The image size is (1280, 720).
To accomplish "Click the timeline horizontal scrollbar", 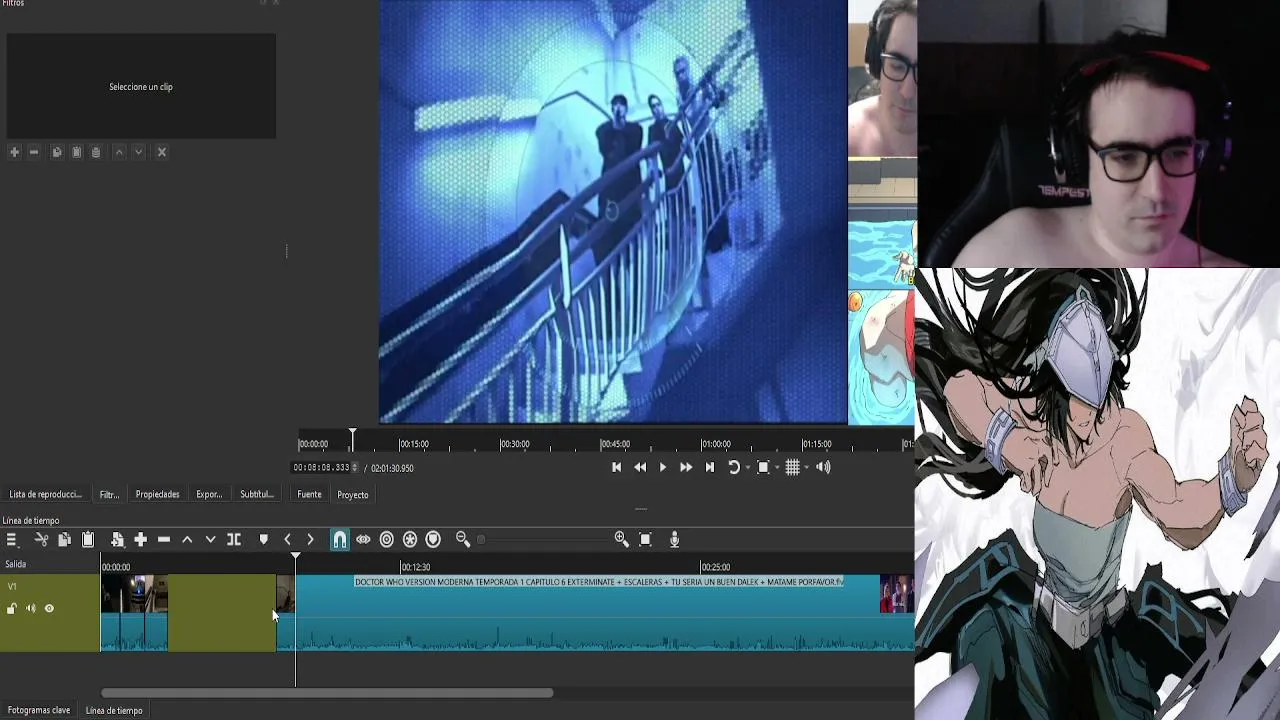I will pos(327,693).
